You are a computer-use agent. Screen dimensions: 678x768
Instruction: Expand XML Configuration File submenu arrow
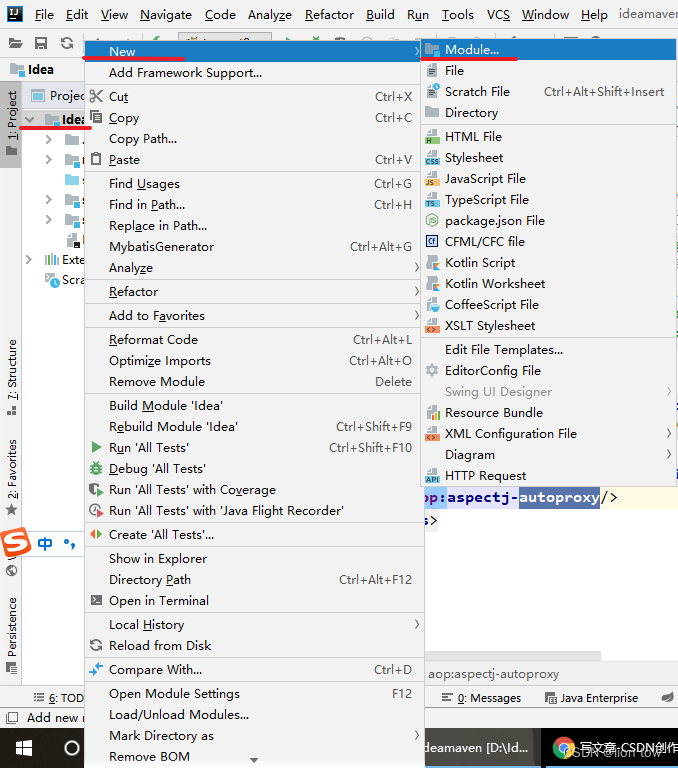click(x=669, y=433)
